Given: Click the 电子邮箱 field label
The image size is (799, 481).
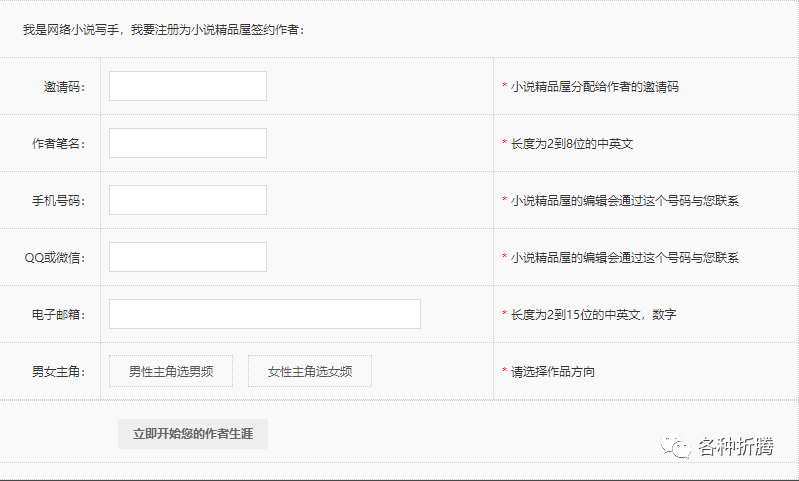Looking at the screenshot, I should pyautogui.click(x=58, y=315).
